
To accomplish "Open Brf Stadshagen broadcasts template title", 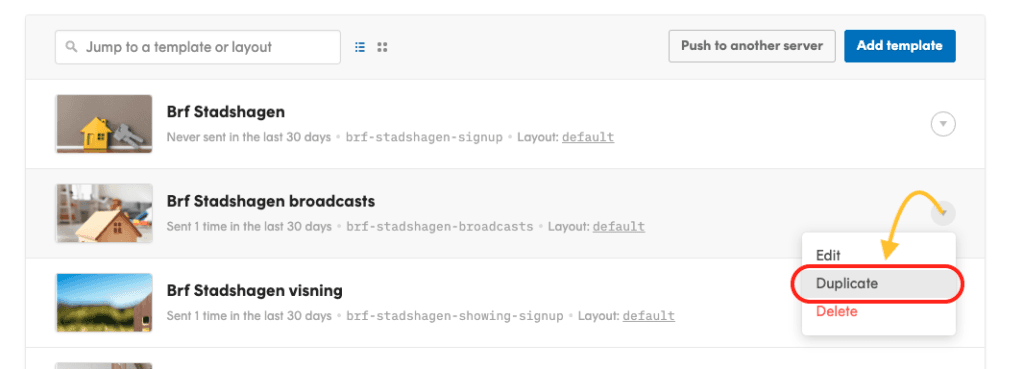I will pos(271,201).
